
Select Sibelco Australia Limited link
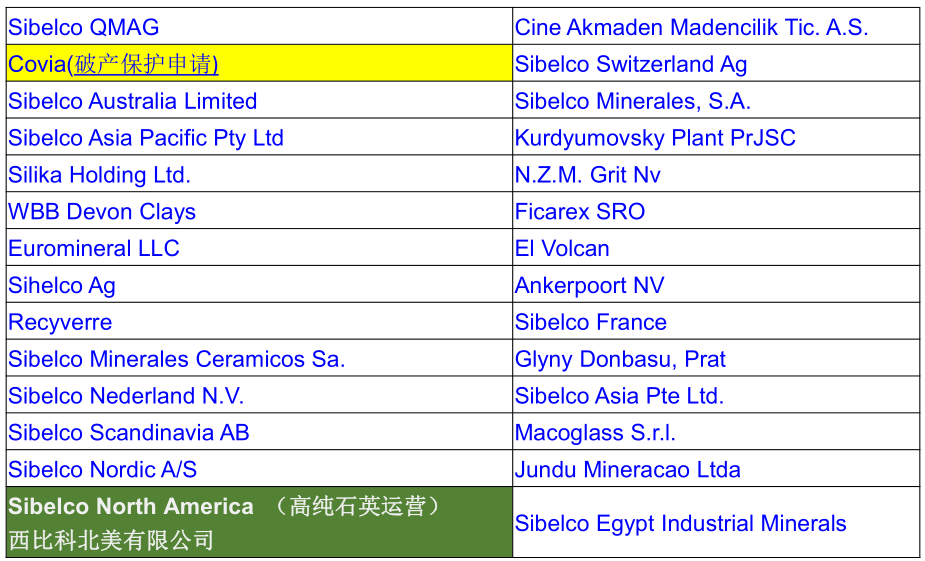[133, 101]
